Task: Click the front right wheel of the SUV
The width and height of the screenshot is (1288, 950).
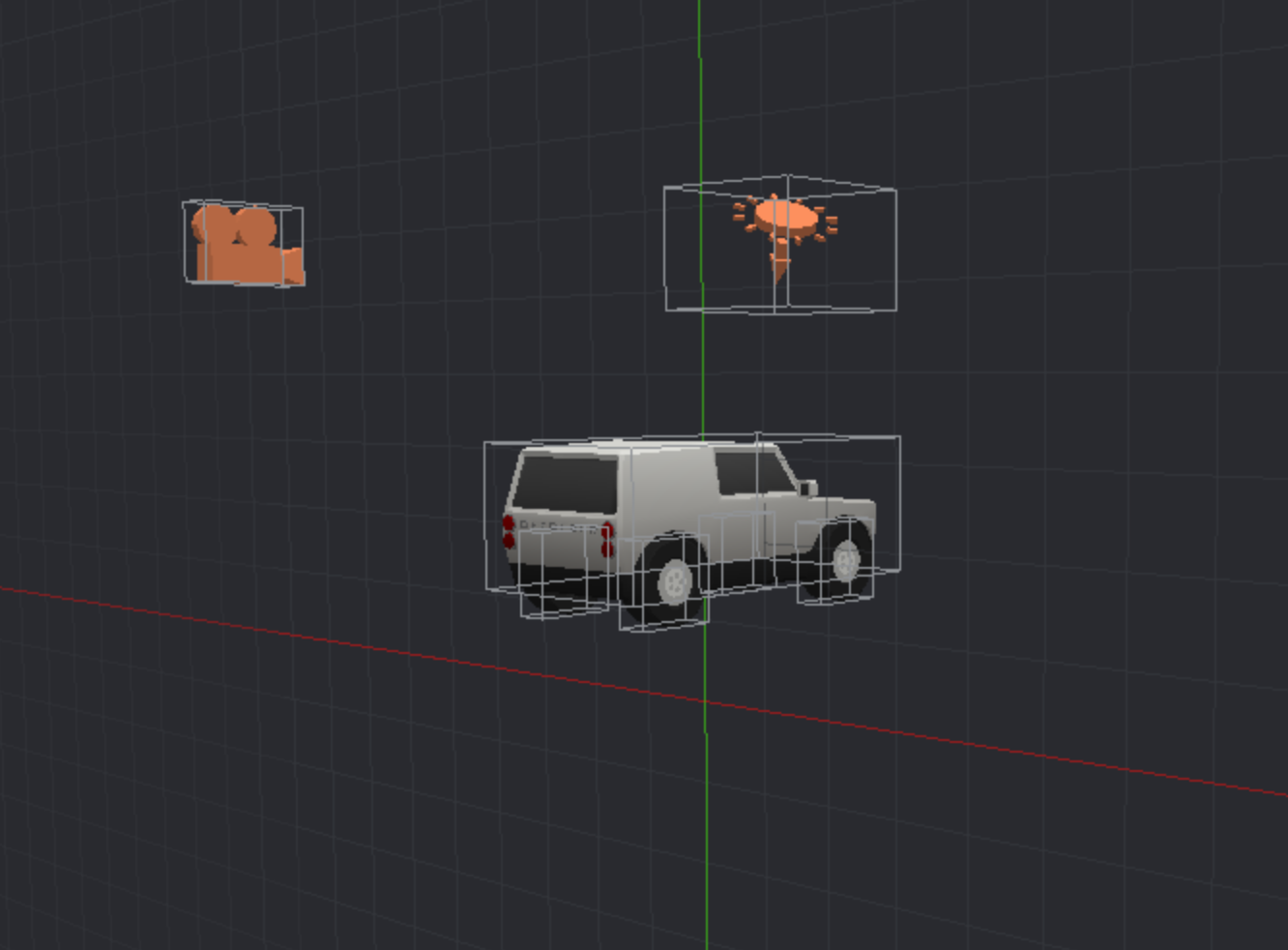Action: 846,560
